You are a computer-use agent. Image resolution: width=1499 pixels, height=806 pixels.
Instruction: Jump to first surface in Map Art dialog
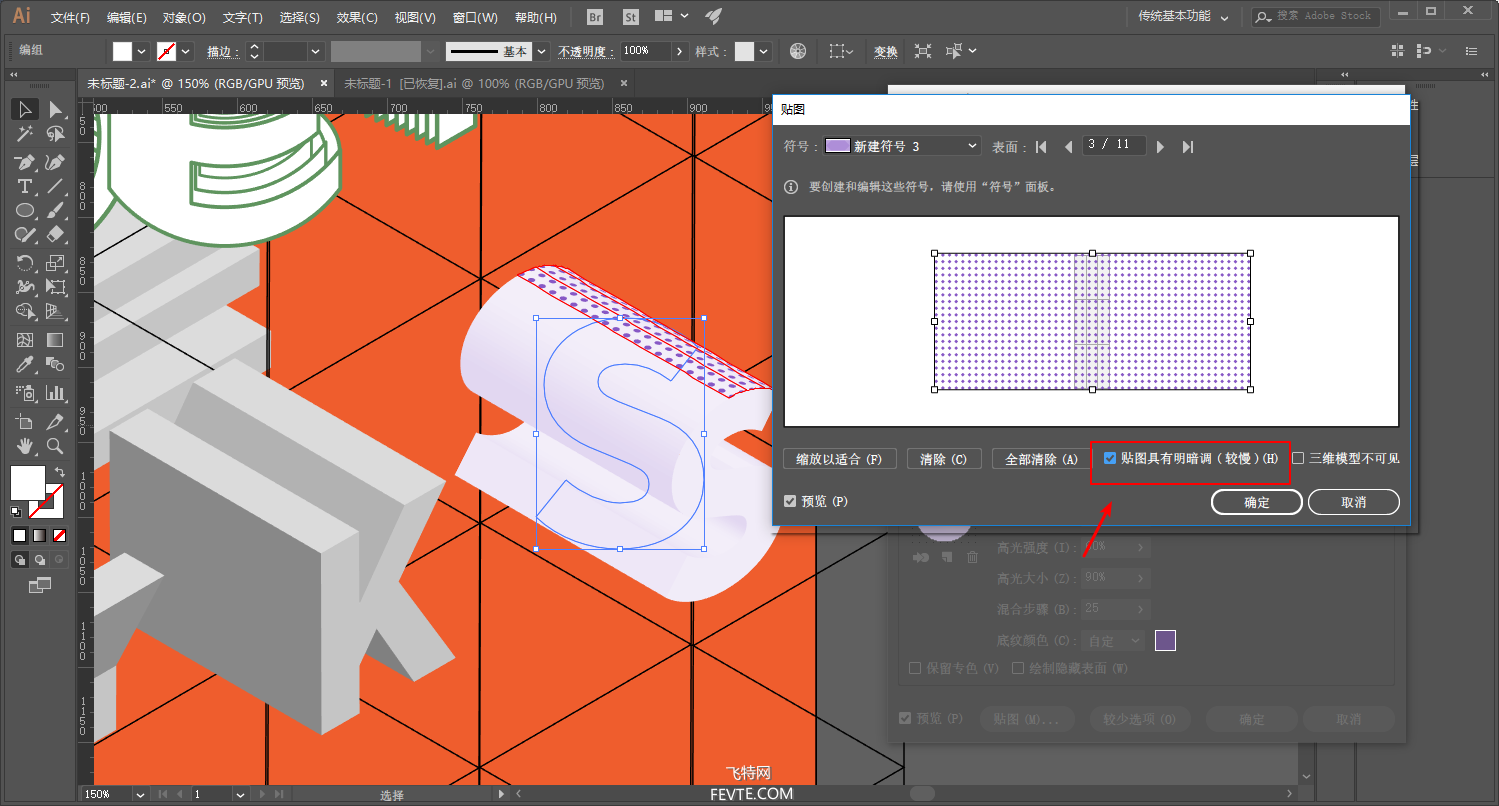(x=1041, y=147)
